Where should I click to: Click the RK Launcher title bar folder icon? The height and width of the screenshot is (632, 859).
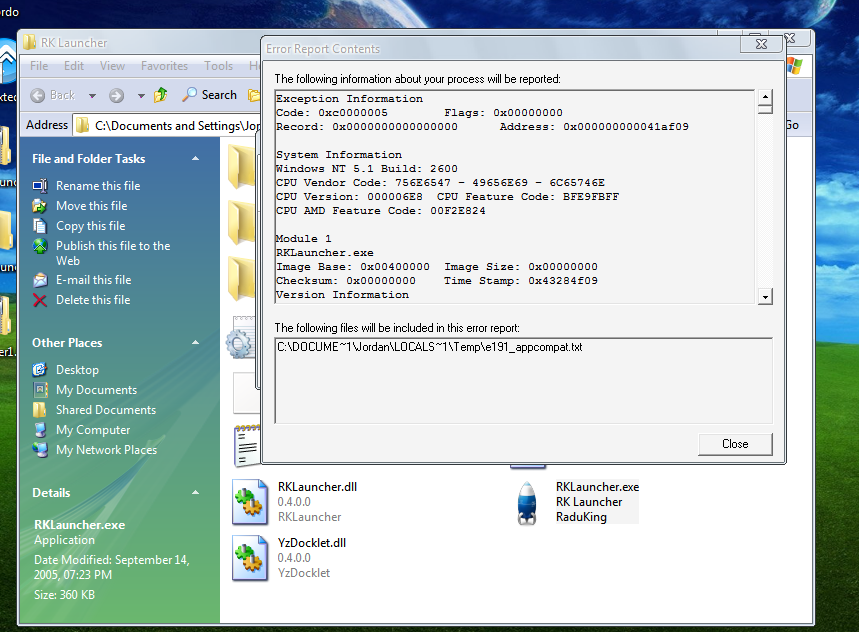click(30, 42)
